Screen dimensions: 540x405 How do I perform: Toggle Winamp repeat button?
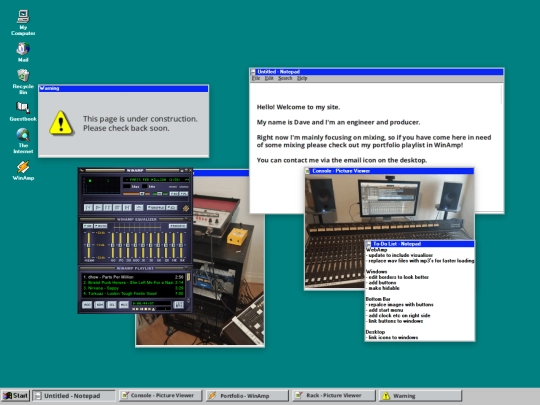pos(172,208)
